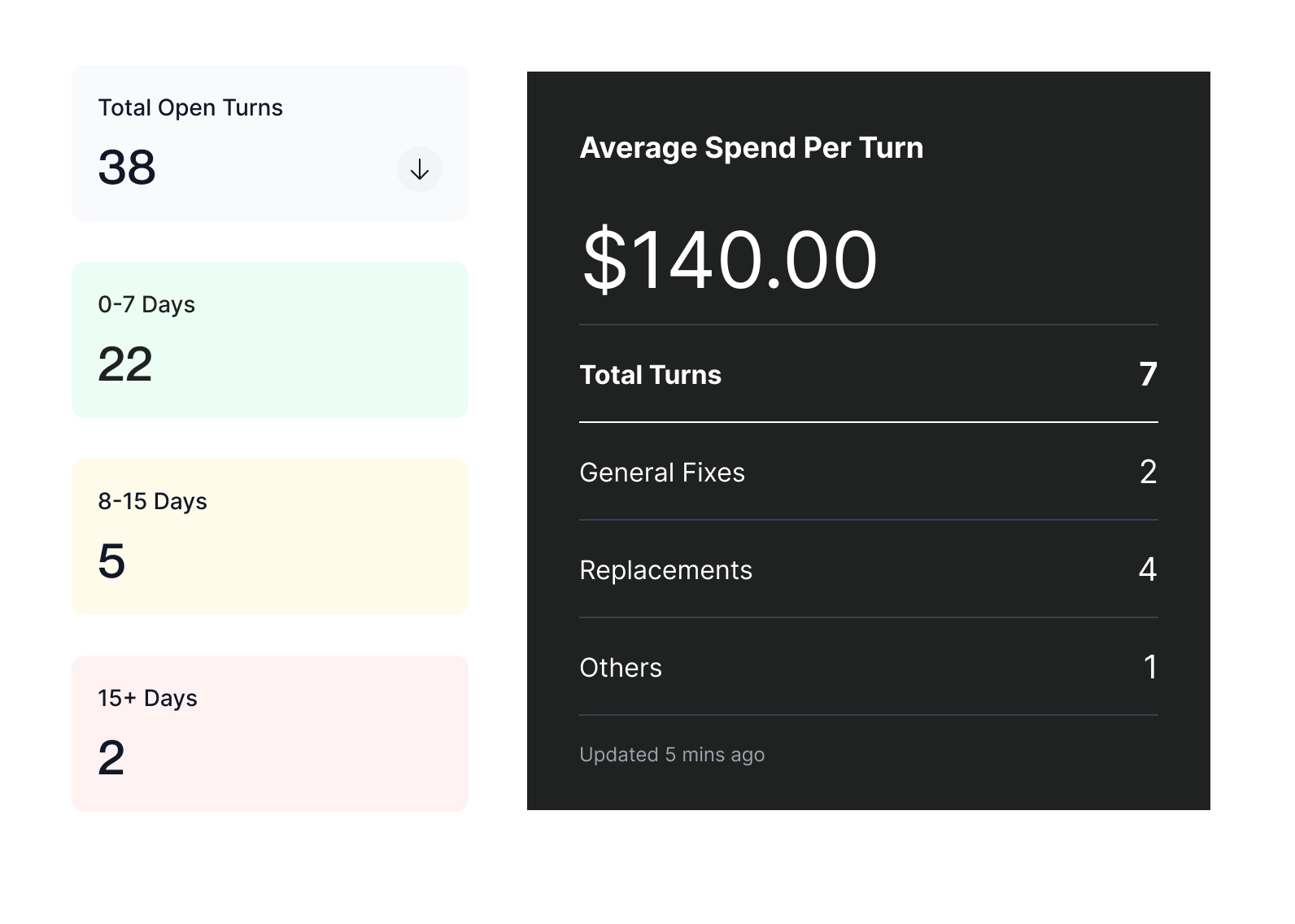Select the Others row label
Screen dimensions: 1295x924
coord(621,668)
